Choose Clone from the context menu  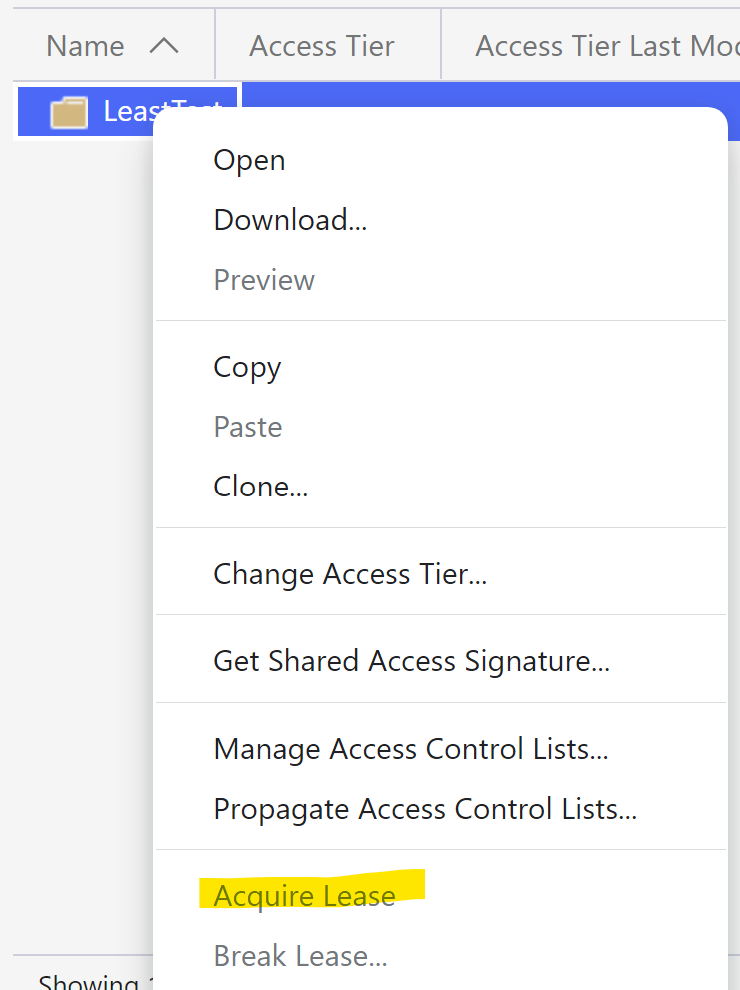[260, 487]
